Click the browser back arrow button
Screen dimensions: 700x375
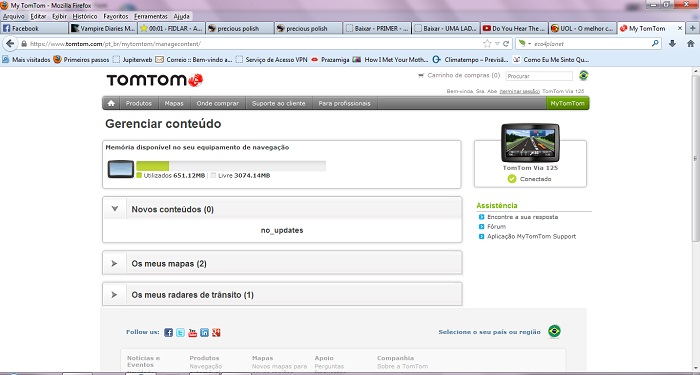tap(10, 44)
